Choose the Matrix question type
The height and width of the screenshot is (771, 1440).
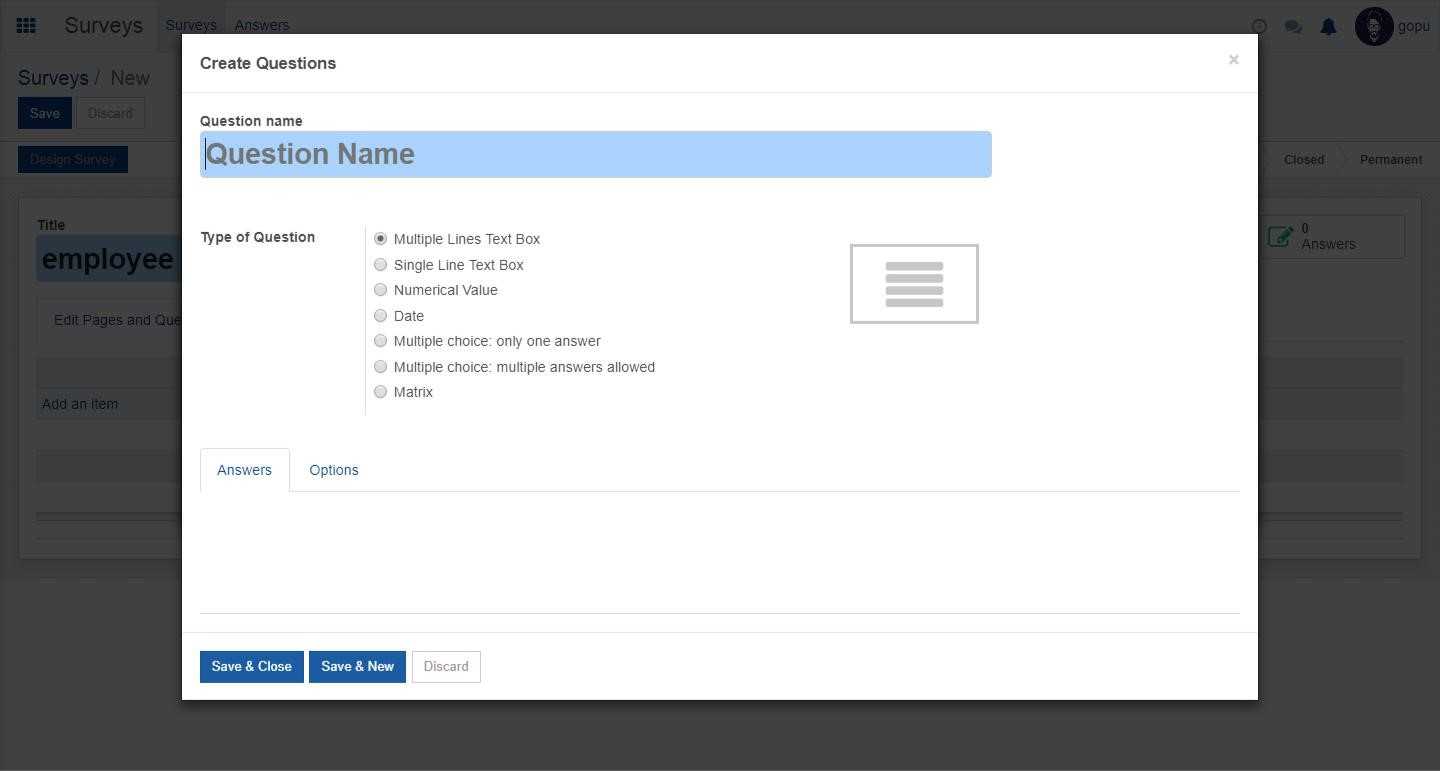380,392
